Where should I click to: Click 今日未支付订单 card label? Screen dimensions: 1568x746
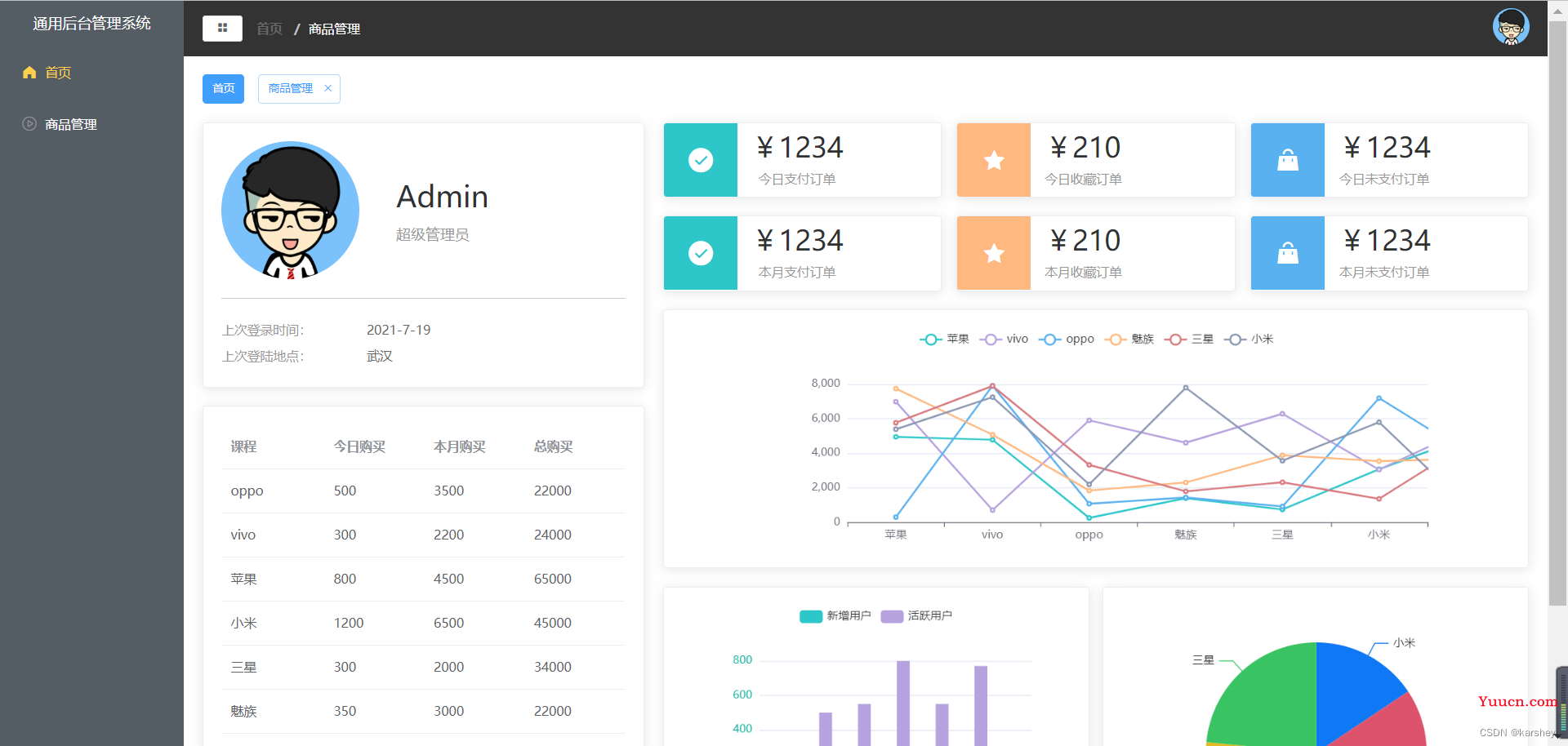tap(1384, 179)
